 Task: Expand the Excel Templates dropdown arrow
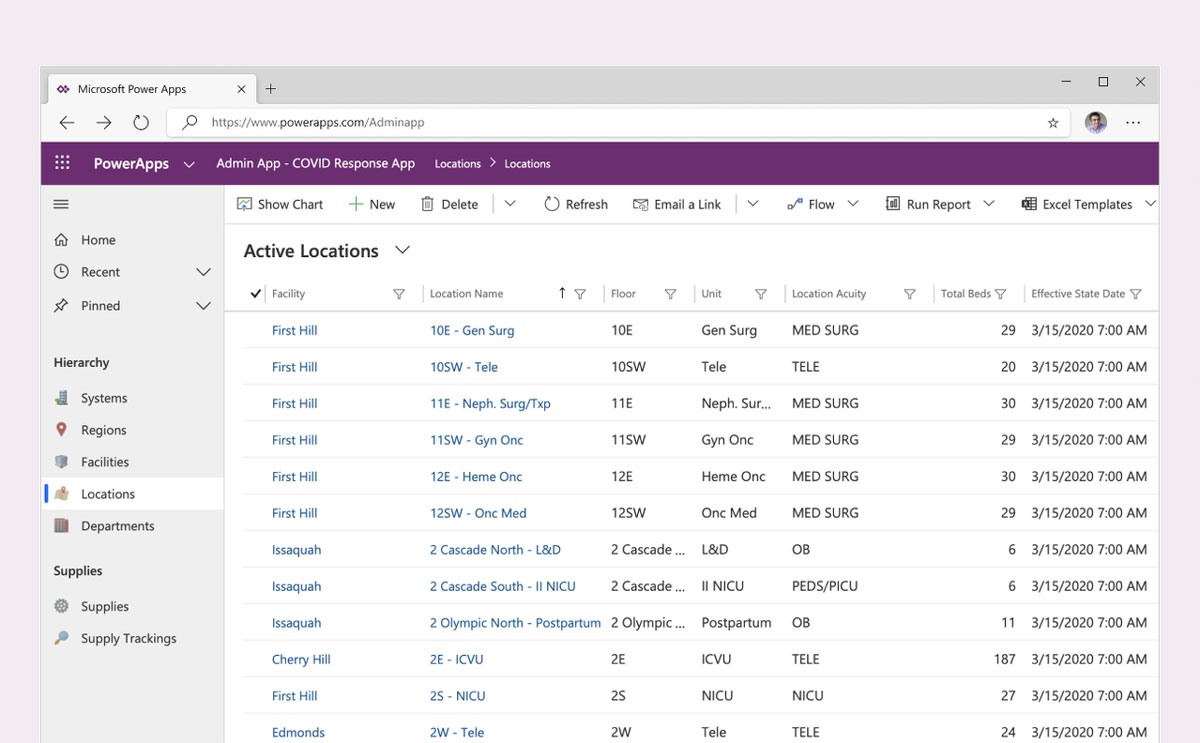(1150, 204)
